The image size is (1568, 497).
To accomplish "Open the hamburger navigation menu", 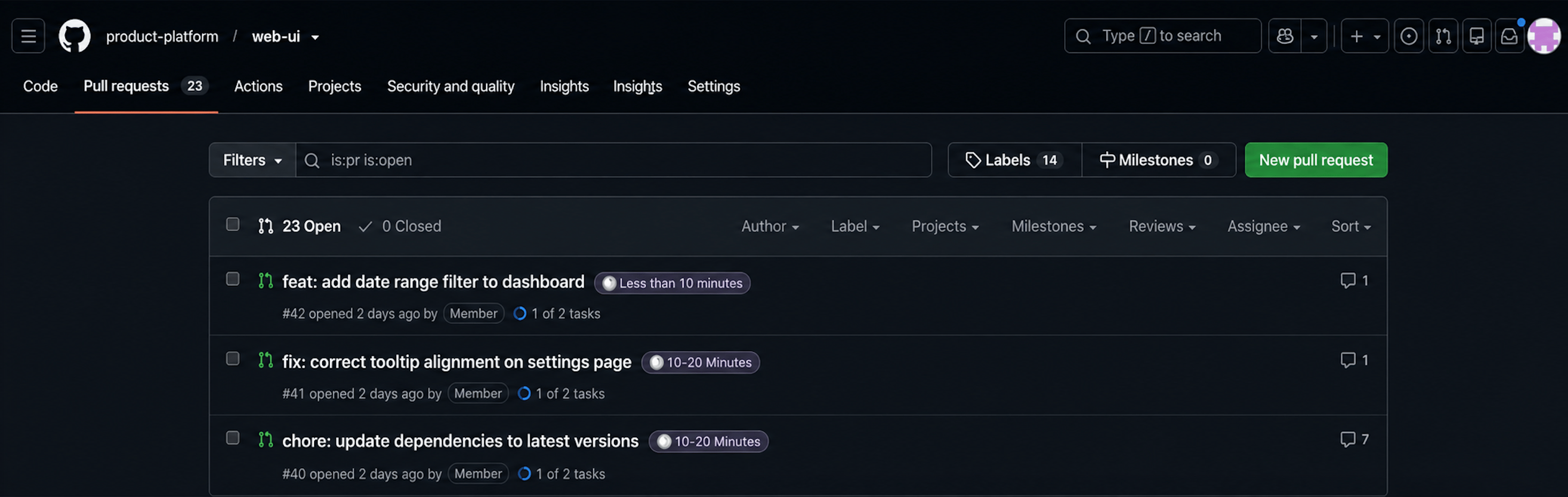I will coord(28,36).
